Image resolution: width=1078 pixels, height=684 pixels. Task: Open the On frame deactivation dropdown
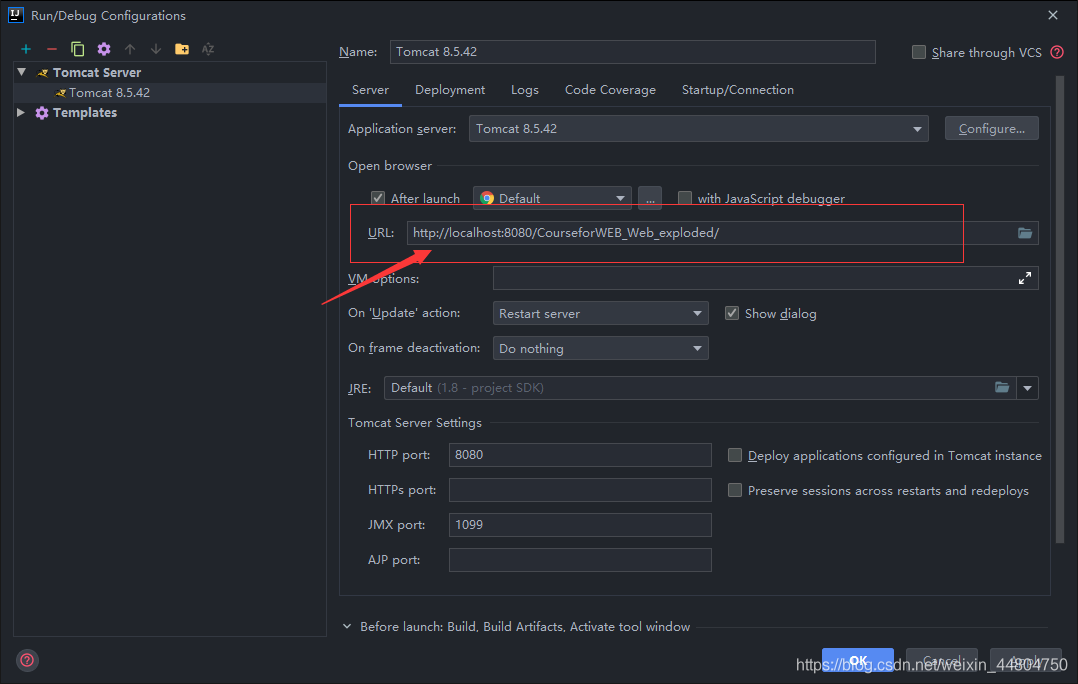[x=600, y=349]
